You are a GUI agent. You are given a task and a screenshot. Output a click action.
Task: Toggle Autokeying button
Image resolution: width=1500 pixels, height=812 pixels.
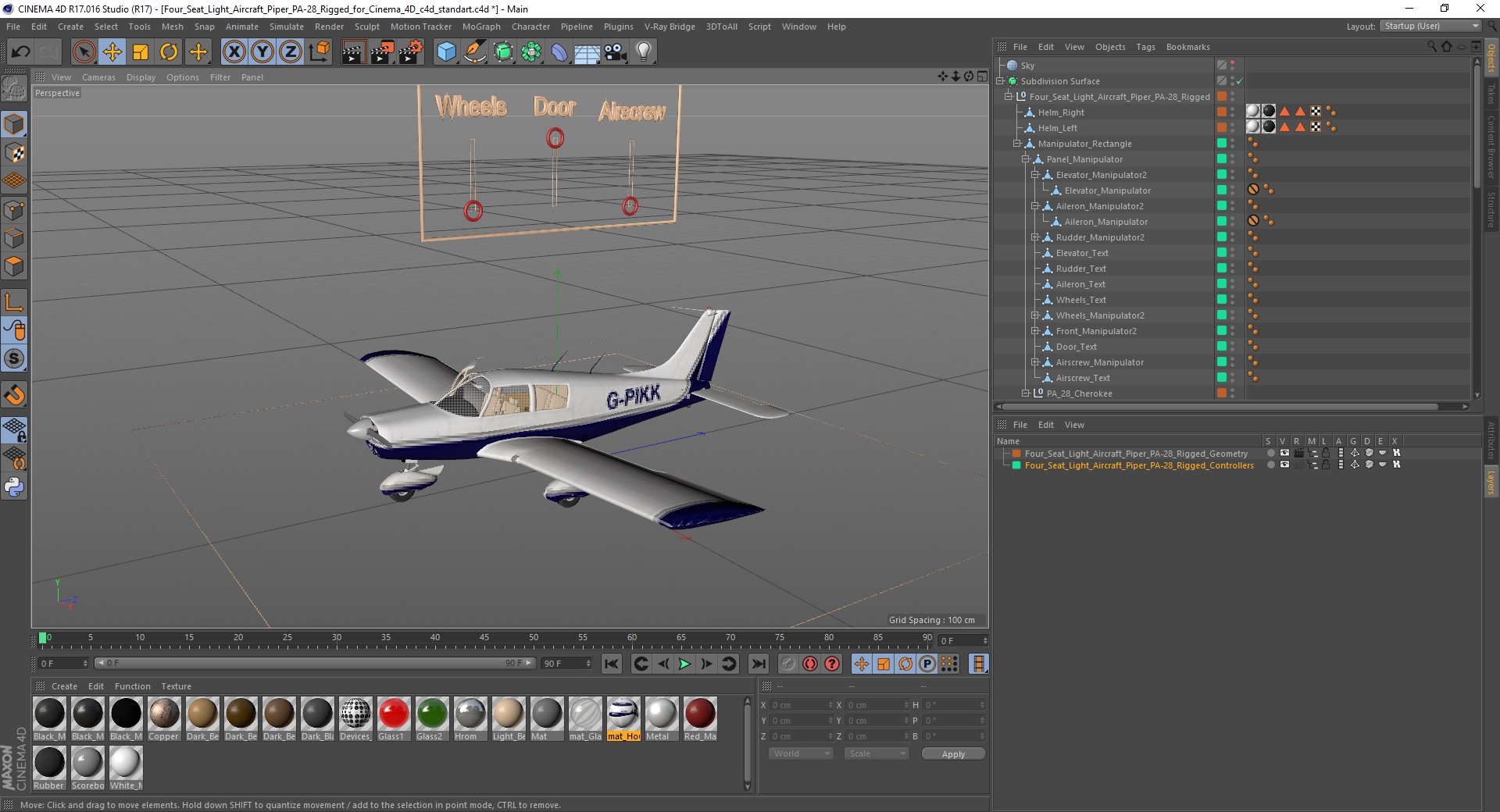[810, 664]
